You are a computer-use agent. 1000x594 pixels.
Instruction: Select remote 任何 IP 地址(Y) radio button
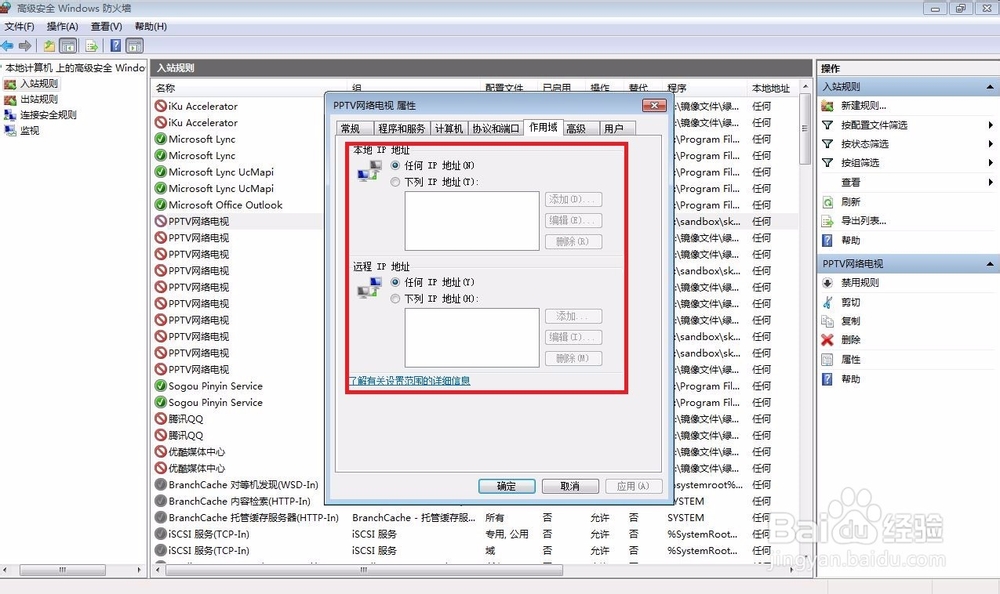pos(395,282)
